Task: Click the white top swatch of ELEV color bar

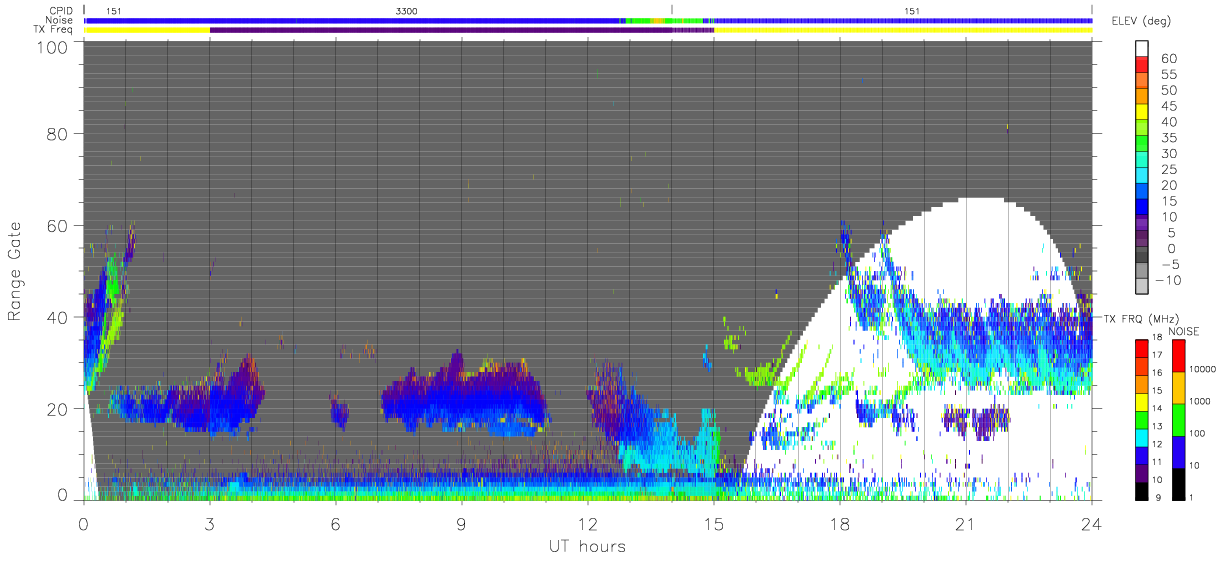Action: point(1143,49)
